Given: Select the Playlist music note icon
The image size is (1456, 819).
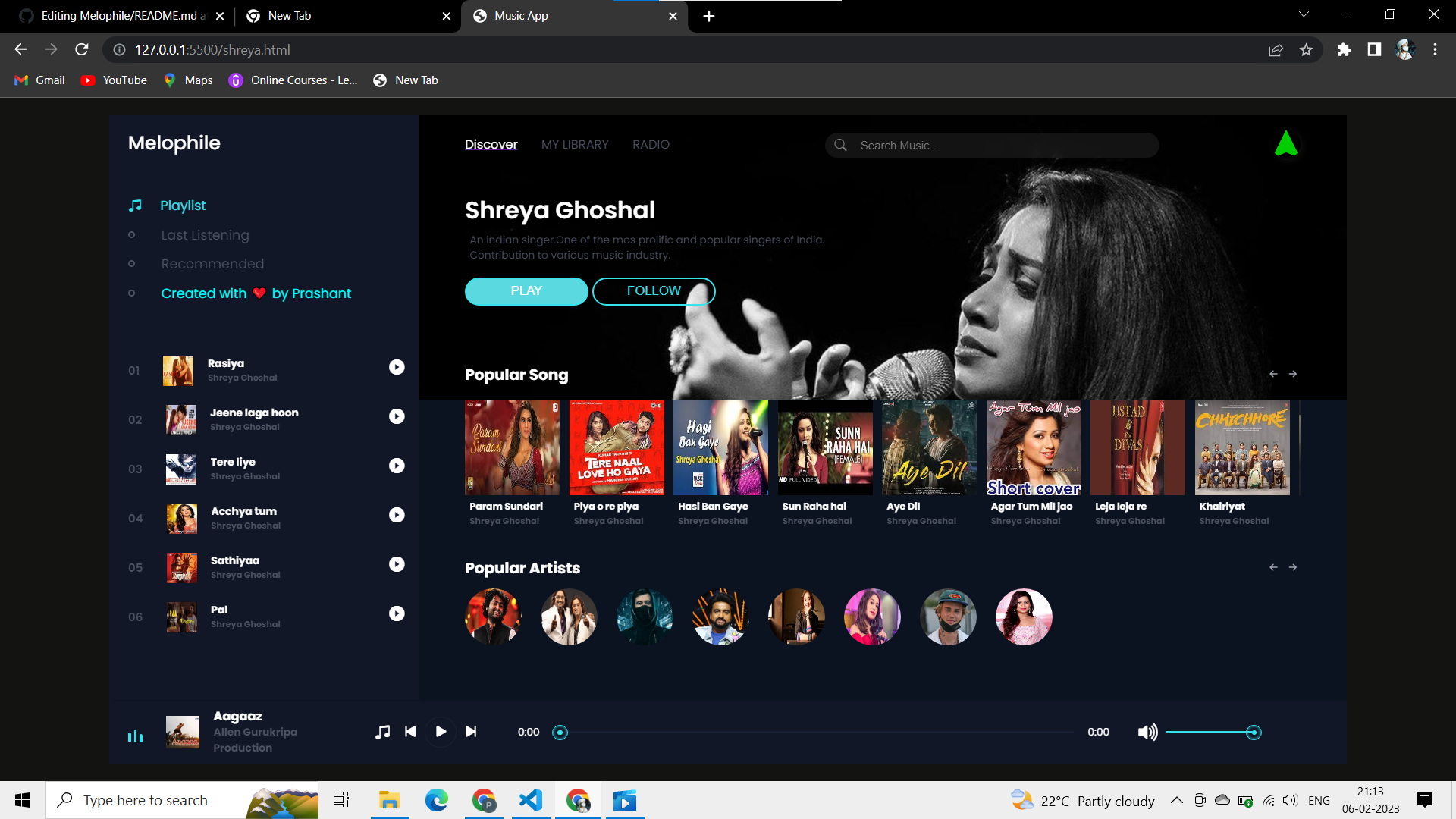Looking at the screenshot, I should [x=135, y=205].
